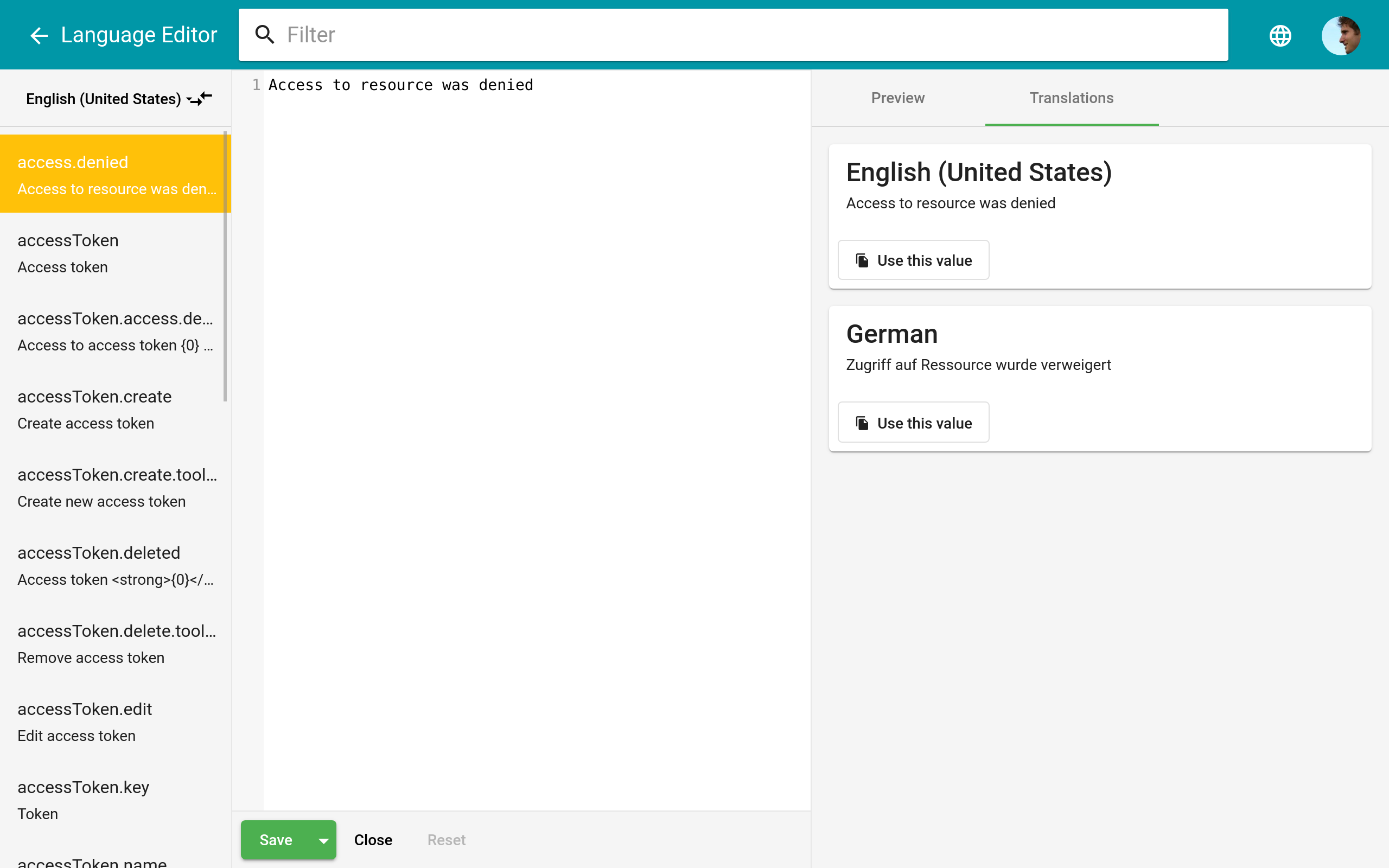Click copy icon in English card
The height and width of the screenshot is (868, 1389).
pos(862,260)
